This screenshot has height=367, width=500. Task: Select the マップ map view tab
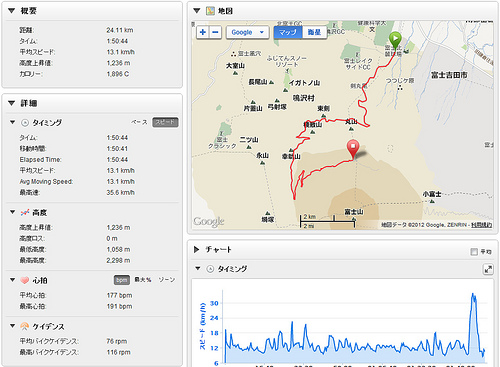point(288,32)
